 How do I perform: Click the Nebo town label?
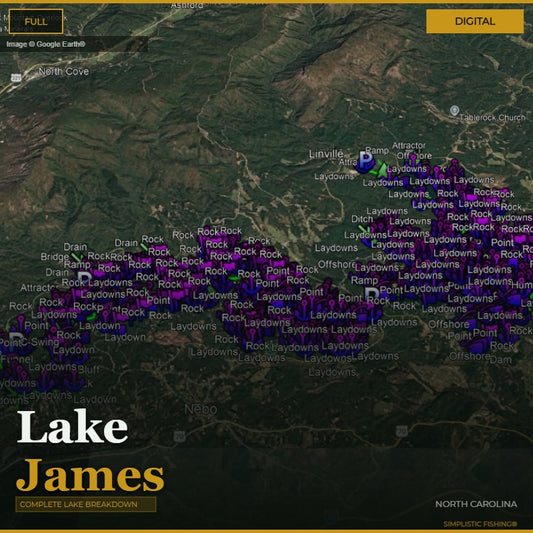pyautogui.click(x=201, y=409)
